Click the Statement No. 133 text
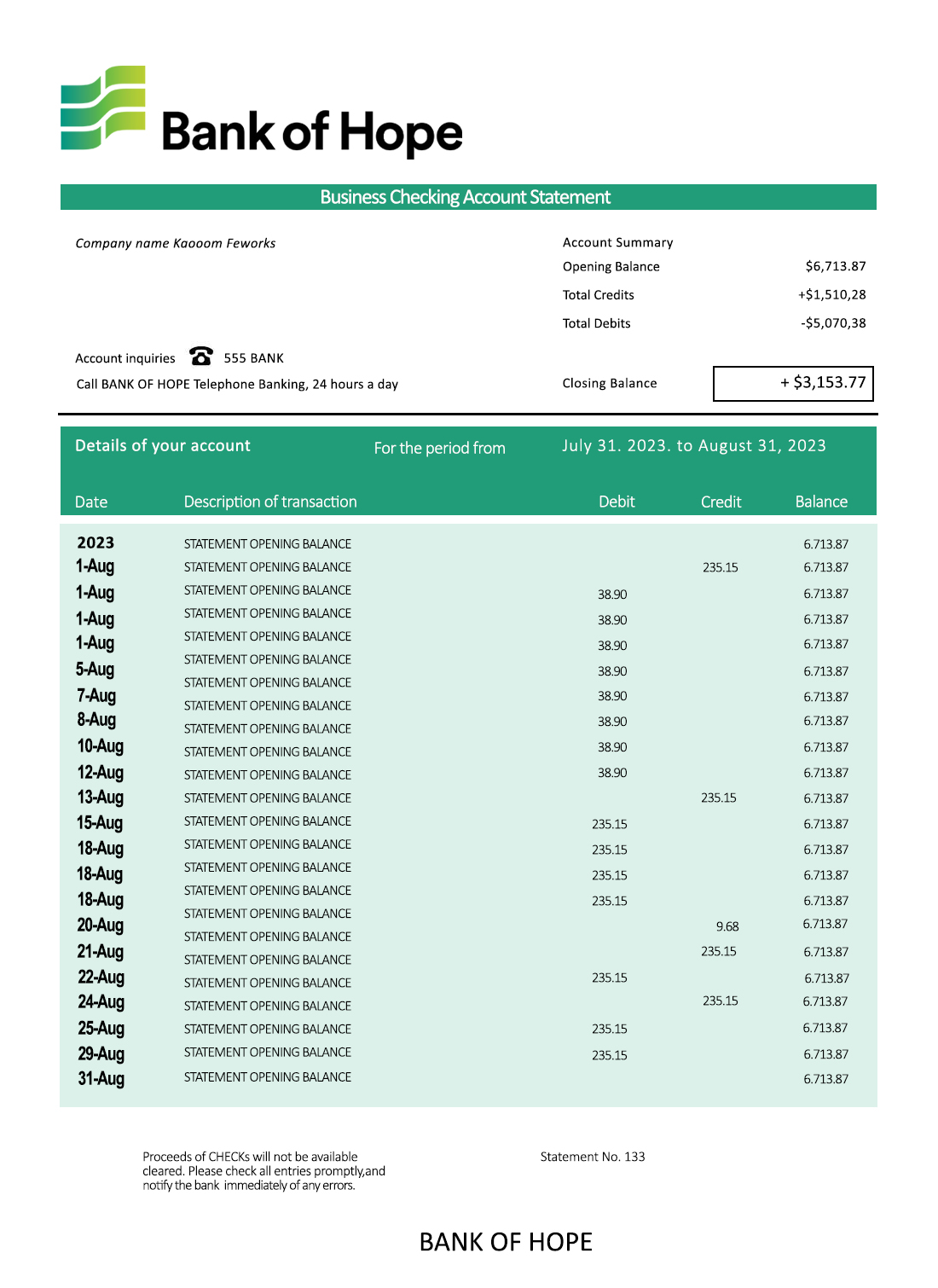Viewport: 938px width, 1288px height. pyautogui.click(x=593, y=1157)
